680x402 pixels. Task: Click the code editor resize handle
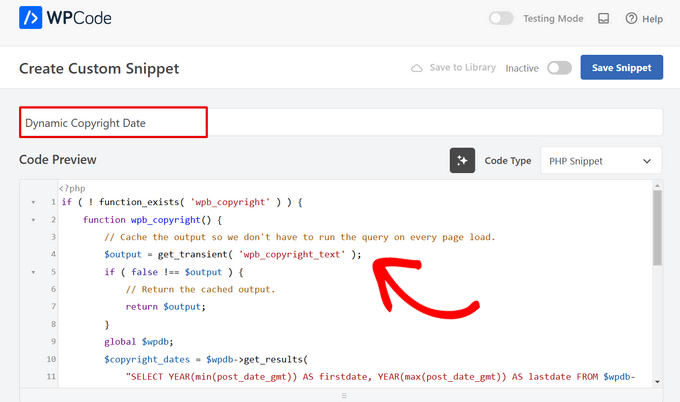point(344,395)
